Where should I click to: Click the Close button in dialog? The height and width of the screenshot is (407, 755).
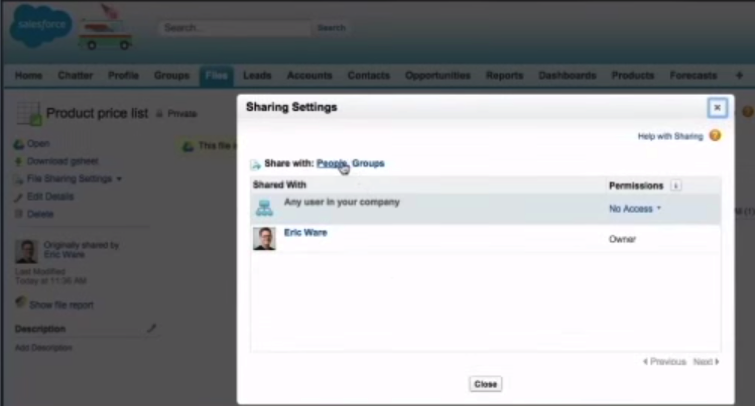(x=485, y=384)
